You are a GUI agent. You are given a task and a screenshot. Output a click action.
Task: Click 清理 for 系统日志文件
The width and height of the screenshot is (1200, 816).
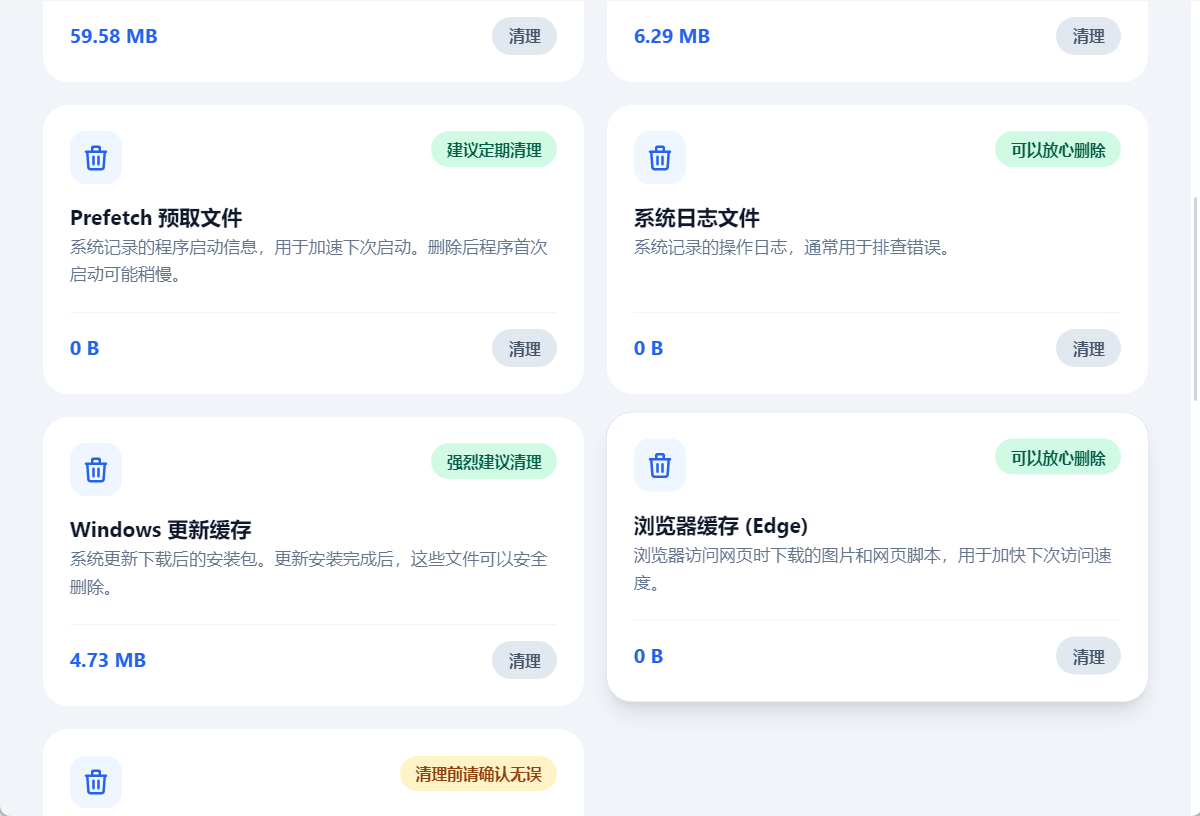click(1088, 349)
